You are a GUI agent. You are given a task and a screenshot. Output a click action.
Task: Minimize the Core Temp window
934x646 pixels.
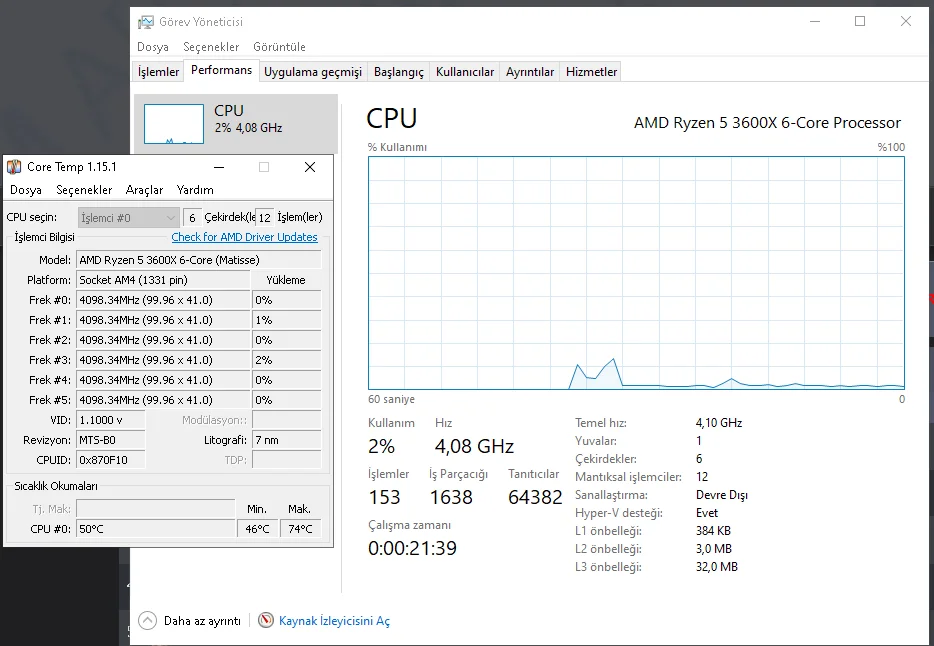pos(219,167)
